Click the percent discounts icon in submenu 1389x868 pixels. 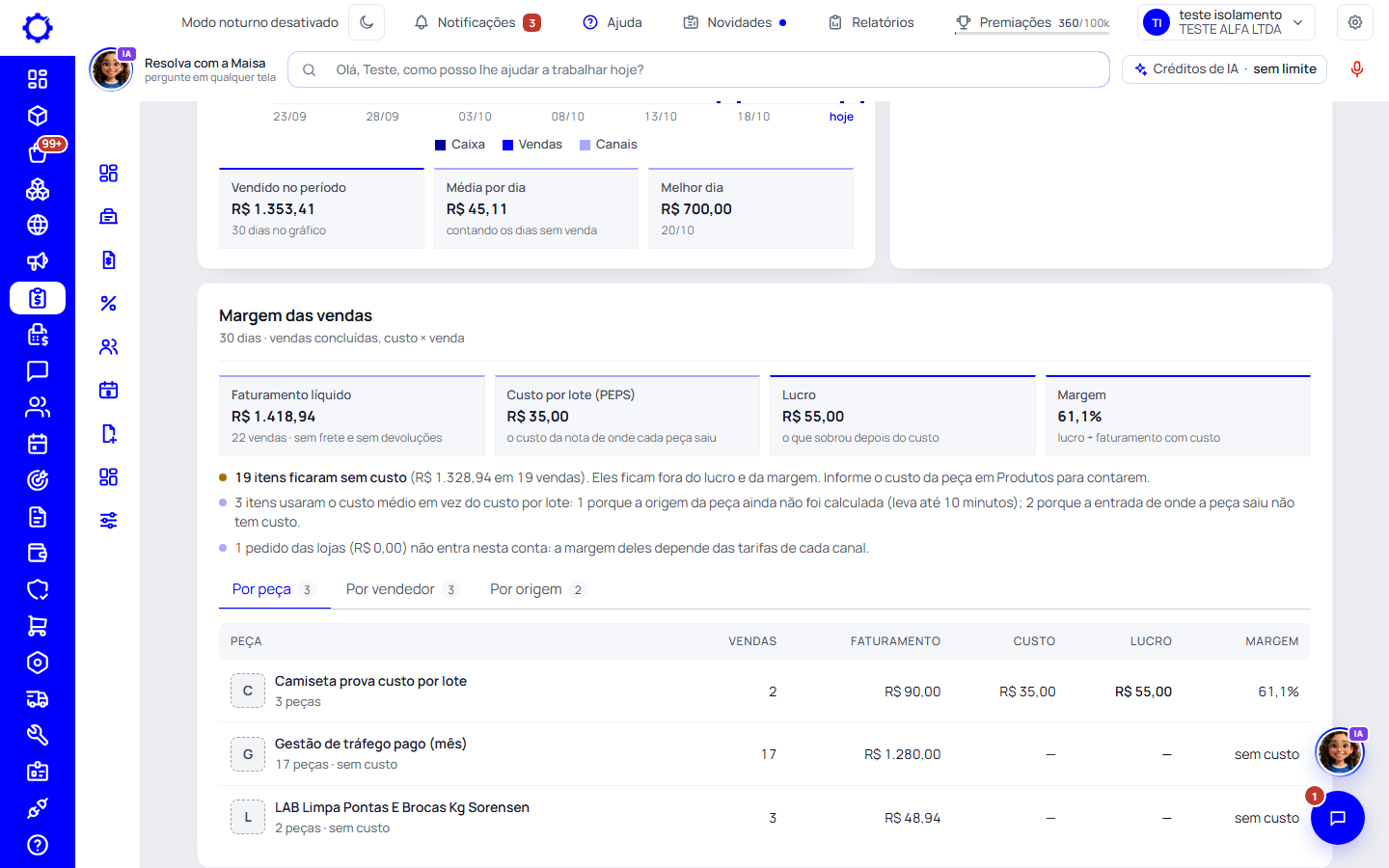tap(109, 304)
